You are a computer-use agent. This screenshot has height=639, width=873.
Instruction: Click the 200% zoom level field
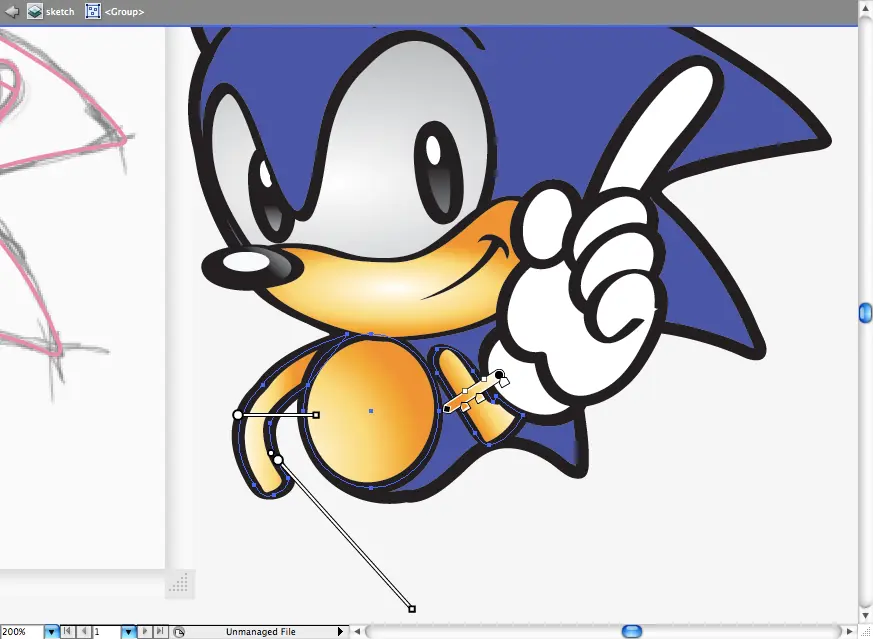click(x=22, y=632)
